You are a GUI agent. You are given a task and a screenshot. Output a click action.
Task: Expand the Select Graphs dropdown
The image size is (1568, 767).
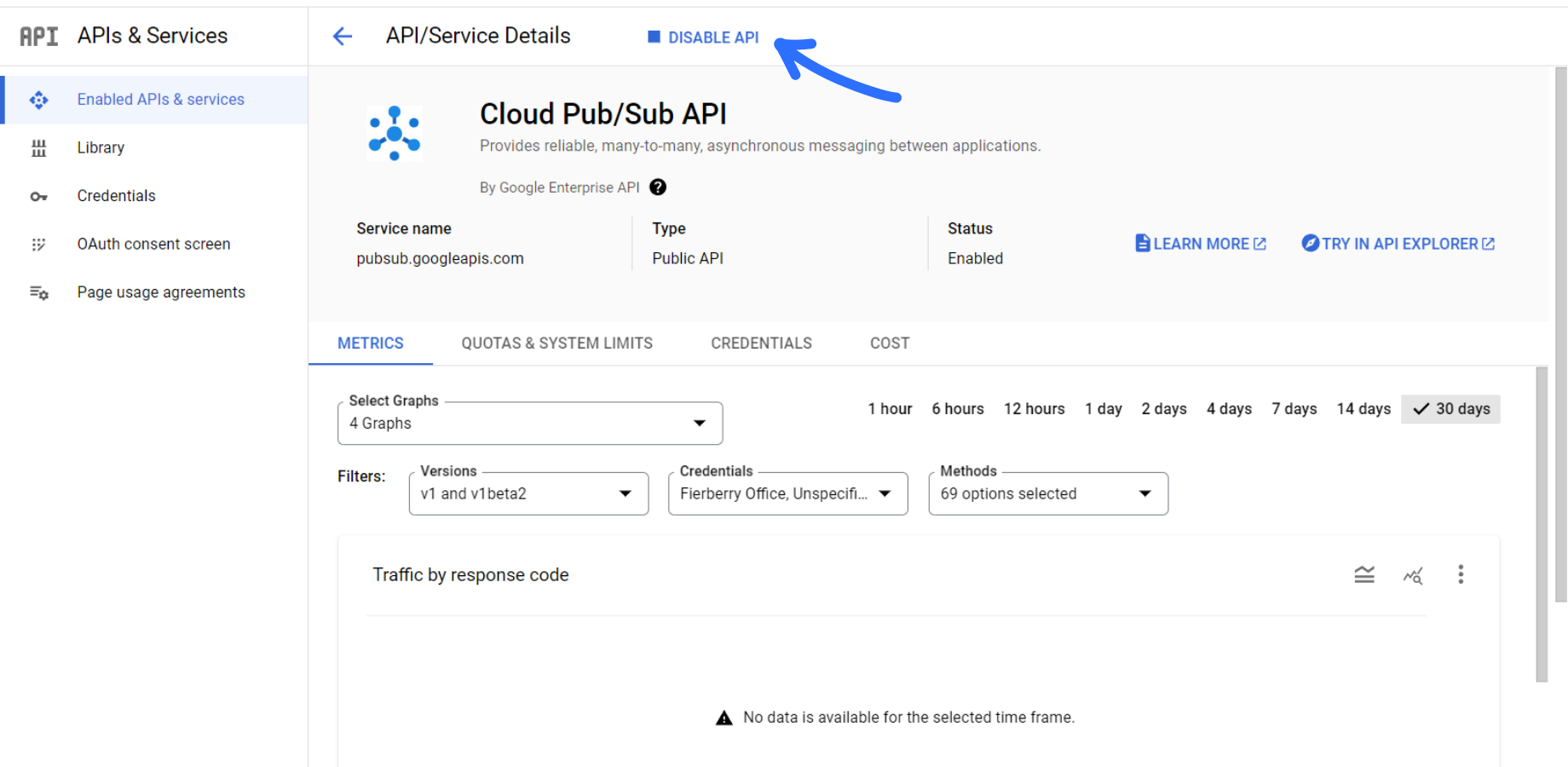(x=530, y=424)
